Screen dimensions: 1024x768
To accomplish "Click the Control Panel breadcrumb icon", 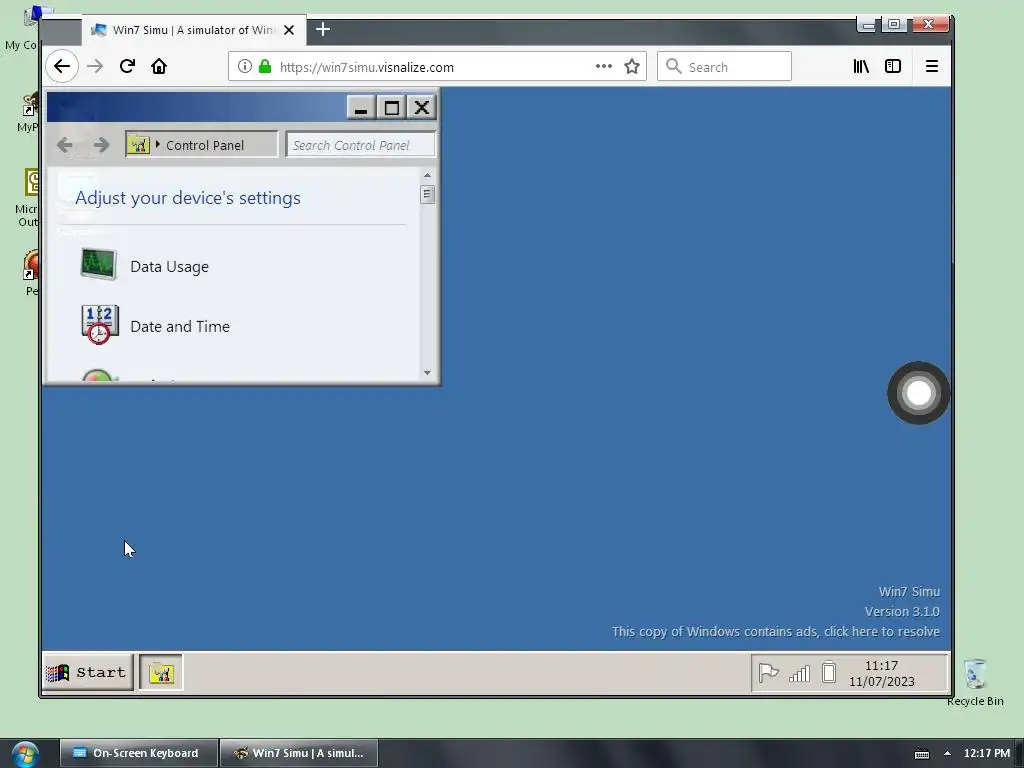I will point(138,144).
